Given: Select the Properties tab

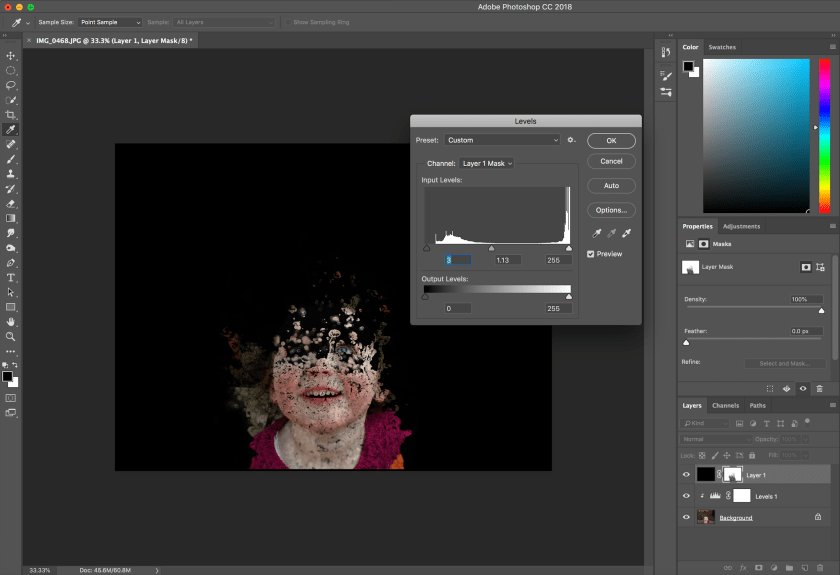Looking at the screenshot, I should click(698, 226).
